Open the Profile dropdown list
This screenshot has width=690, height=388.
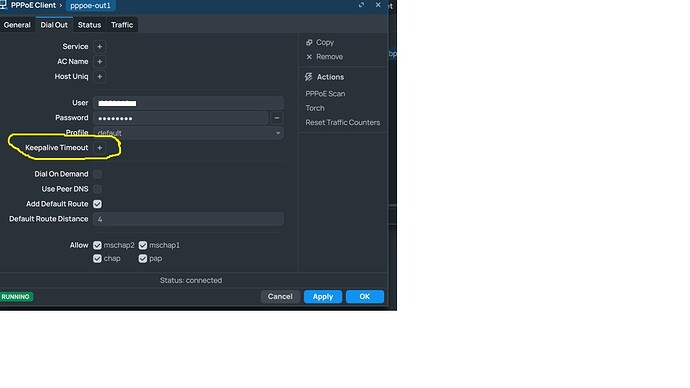(x=188, y=133)
